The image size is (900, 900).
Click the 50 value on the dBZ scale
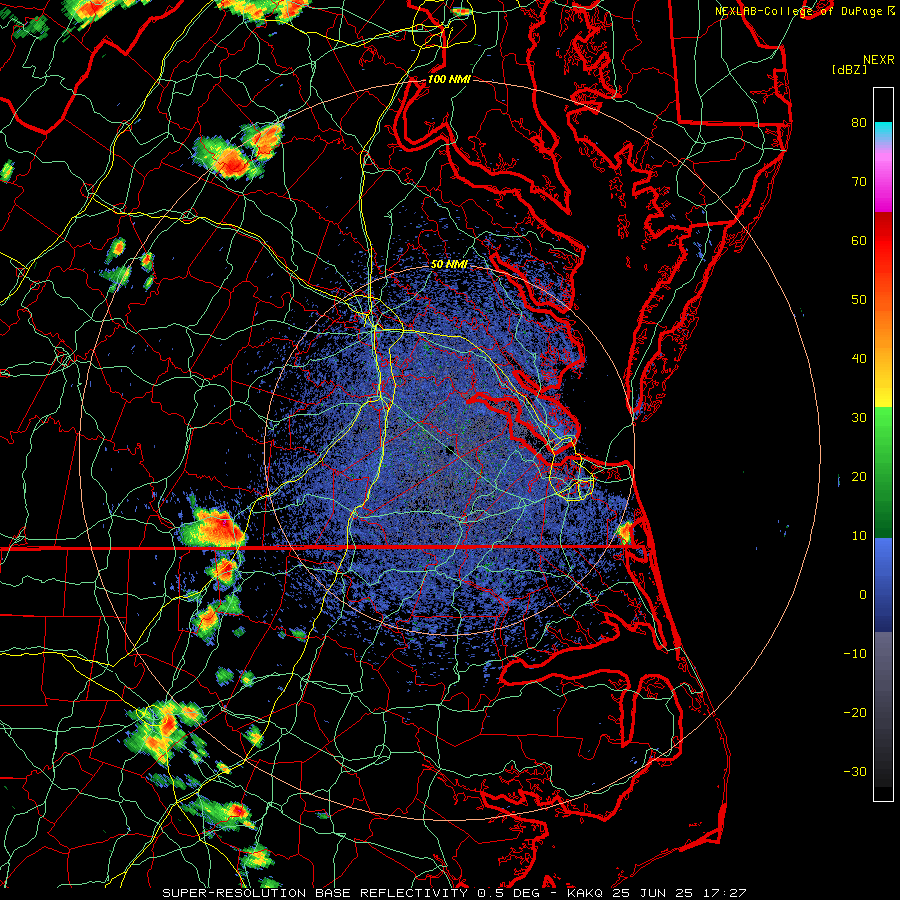pos(859,300)
